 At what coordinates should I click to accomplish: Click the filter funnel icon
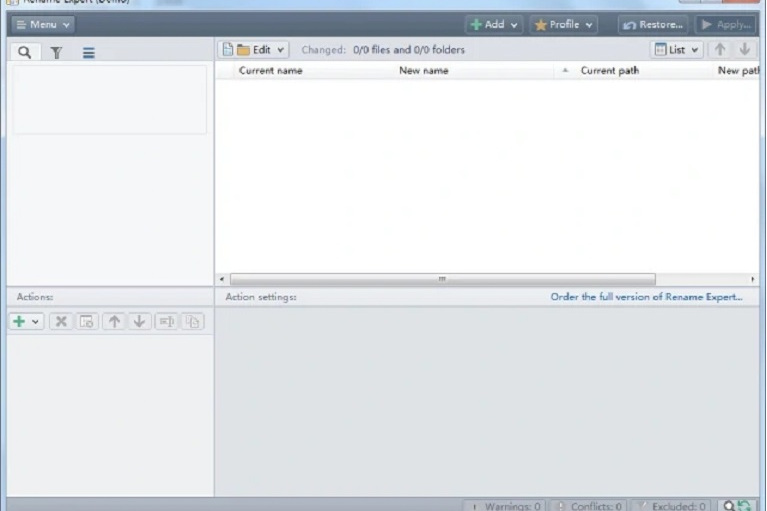click(56, 52)
